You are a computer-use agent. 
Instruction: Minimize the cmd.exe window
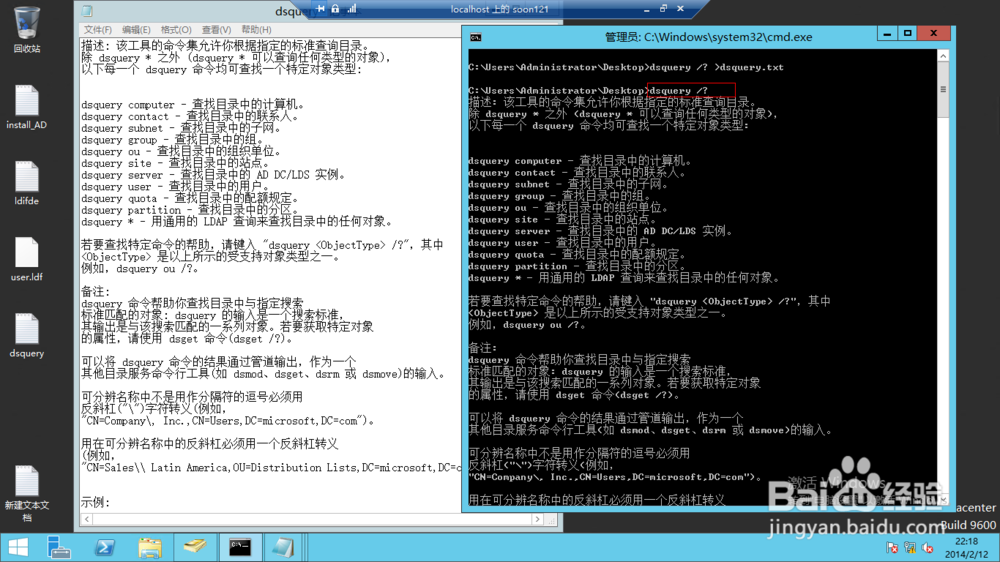pos(887,33)
